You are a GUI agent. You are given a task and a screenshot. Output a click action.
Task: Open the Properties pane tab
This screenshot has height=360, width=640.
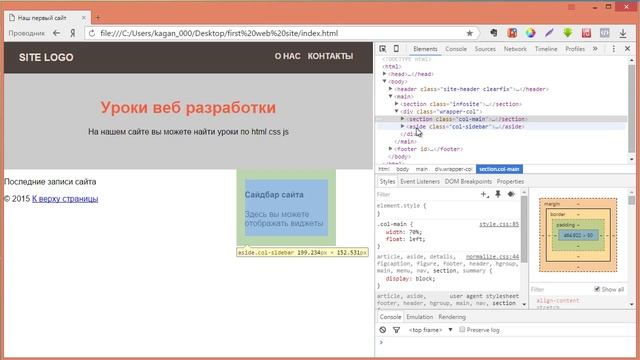[x=510, y=181]
